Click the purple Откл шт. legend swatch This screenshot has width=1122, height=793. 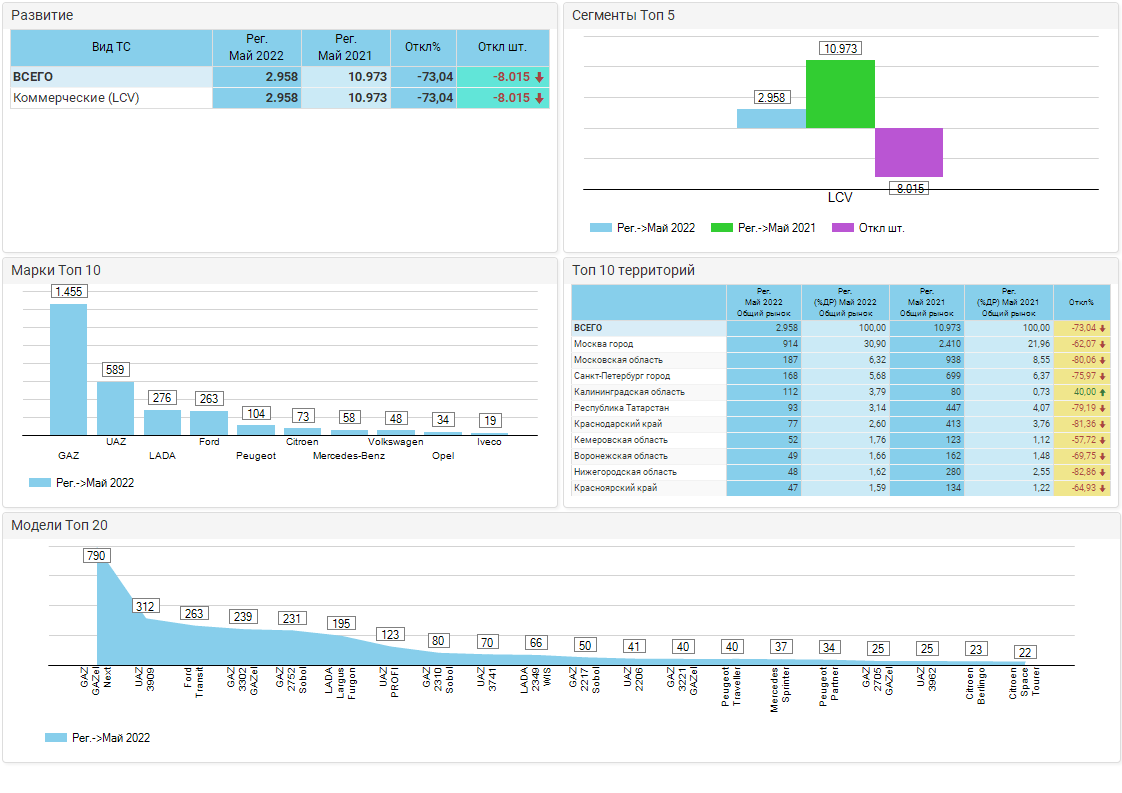pos(842,228)
